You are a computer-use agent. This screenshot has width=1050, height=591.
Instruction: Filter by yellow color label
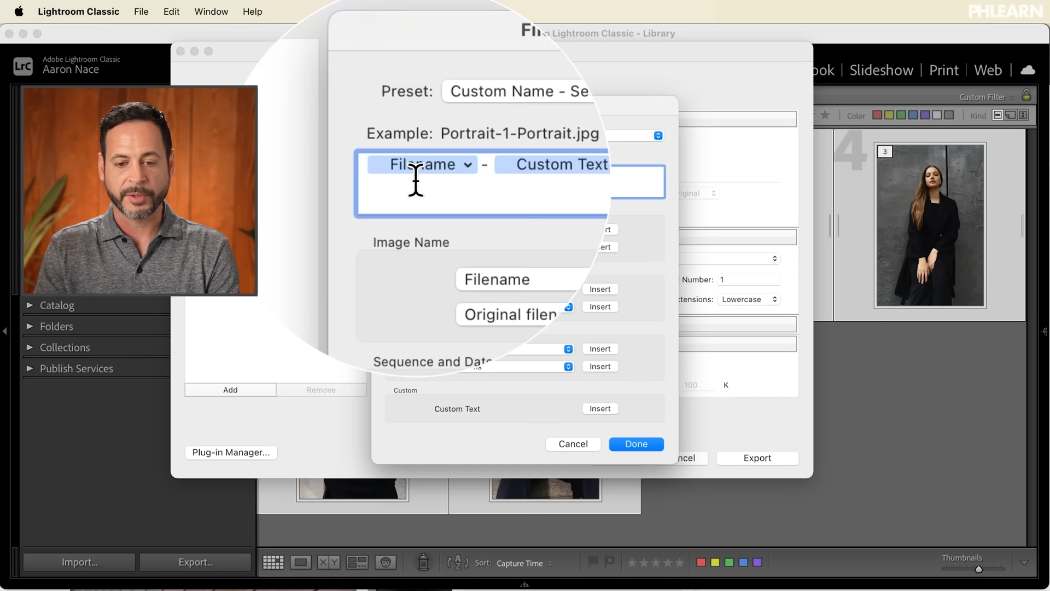point(889,115)
